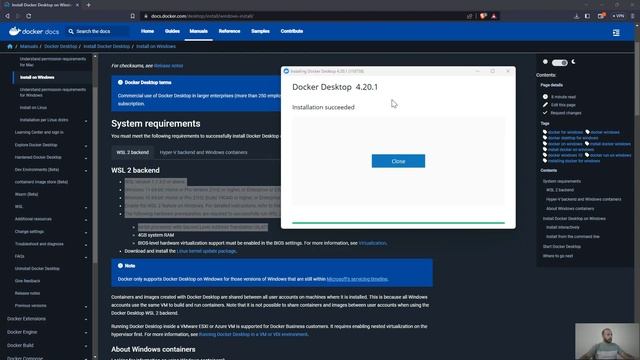Open a new browser tab with plus
This screenshot has height=360, width=640.
pyautogui.click(x=89, y=5)
